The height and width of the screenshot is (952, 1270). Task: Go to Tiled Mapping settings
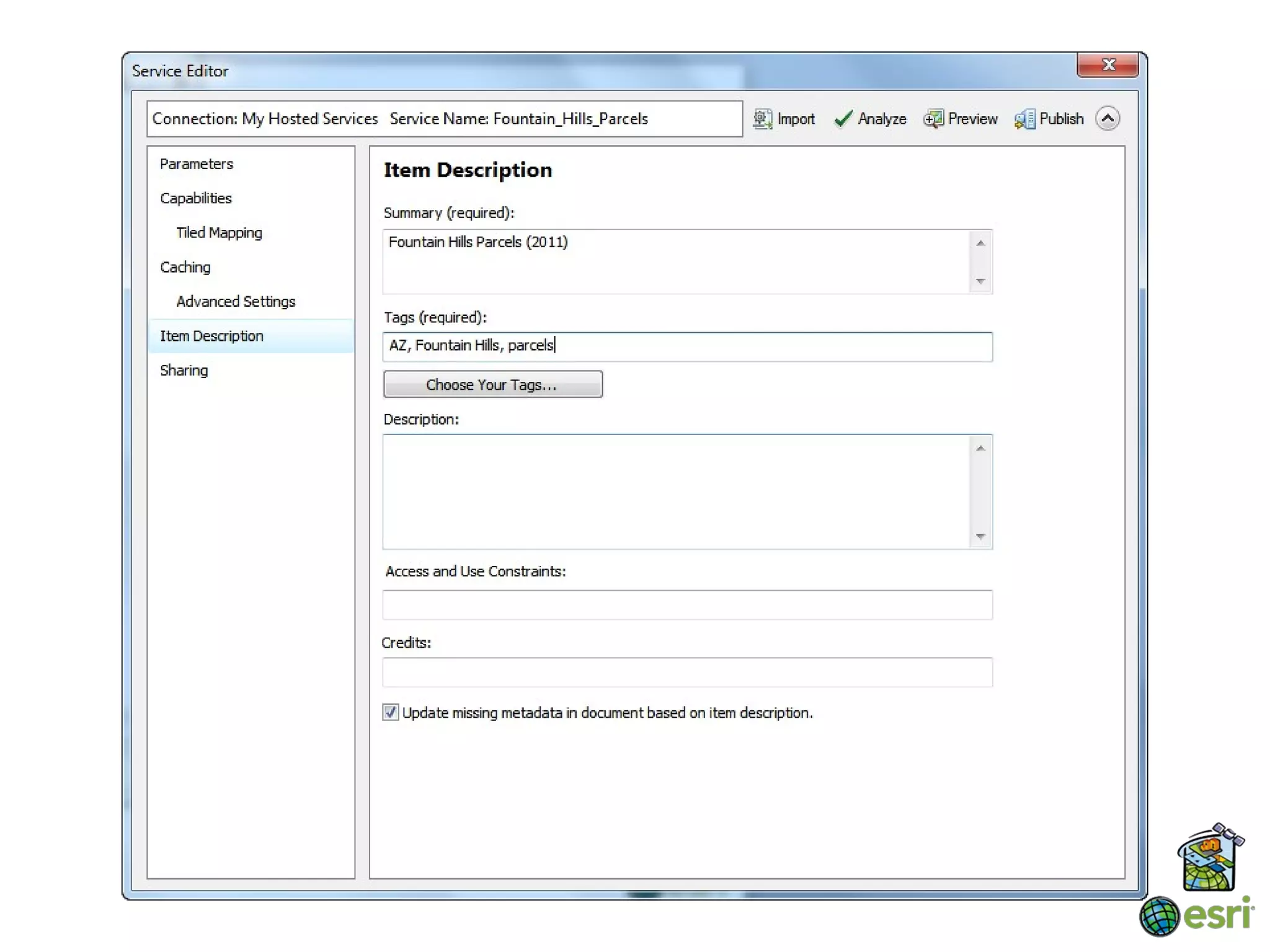219,232
